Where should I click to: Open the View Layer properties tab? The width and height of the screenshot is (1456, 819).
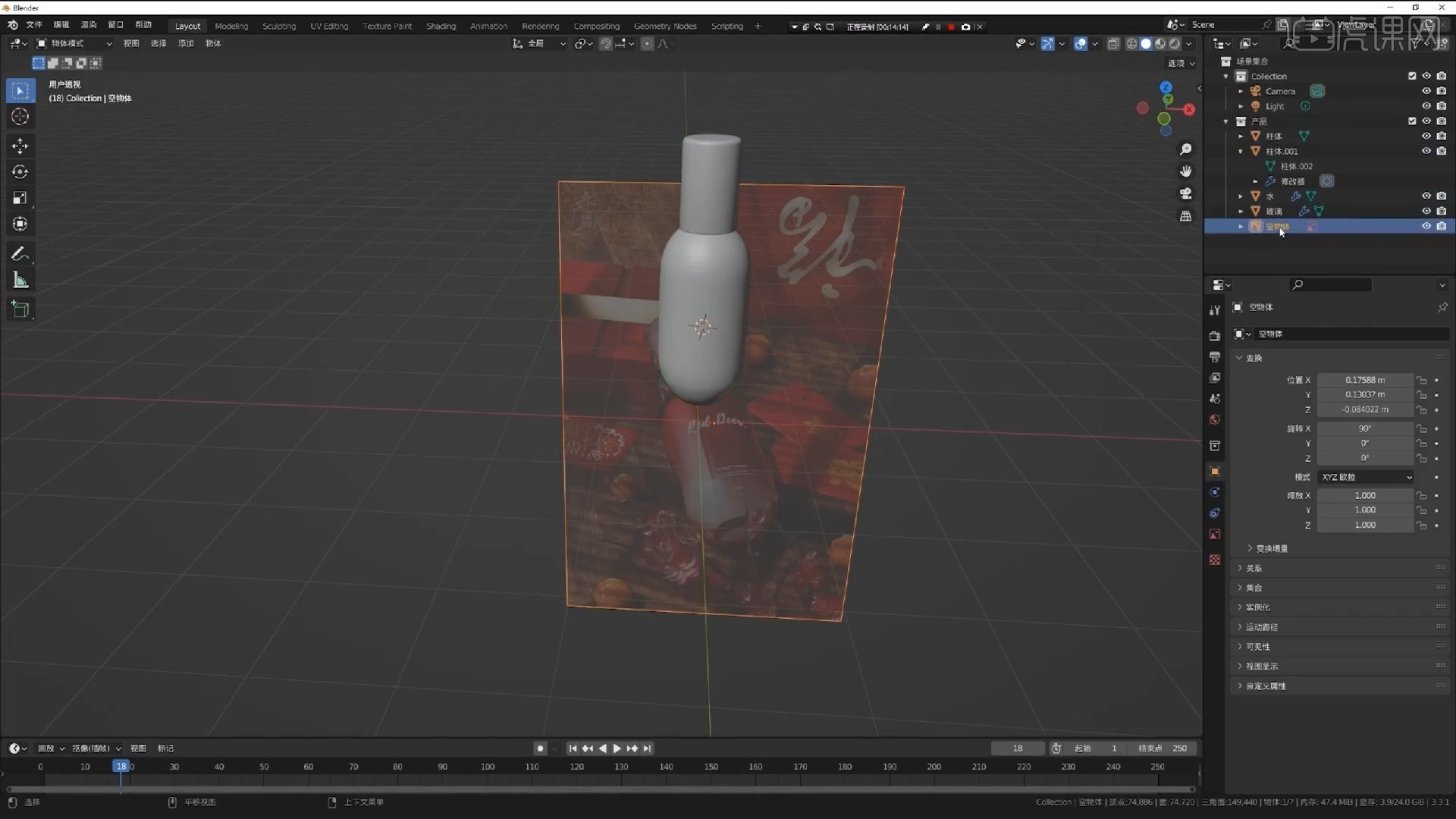tap(1215, 378)
